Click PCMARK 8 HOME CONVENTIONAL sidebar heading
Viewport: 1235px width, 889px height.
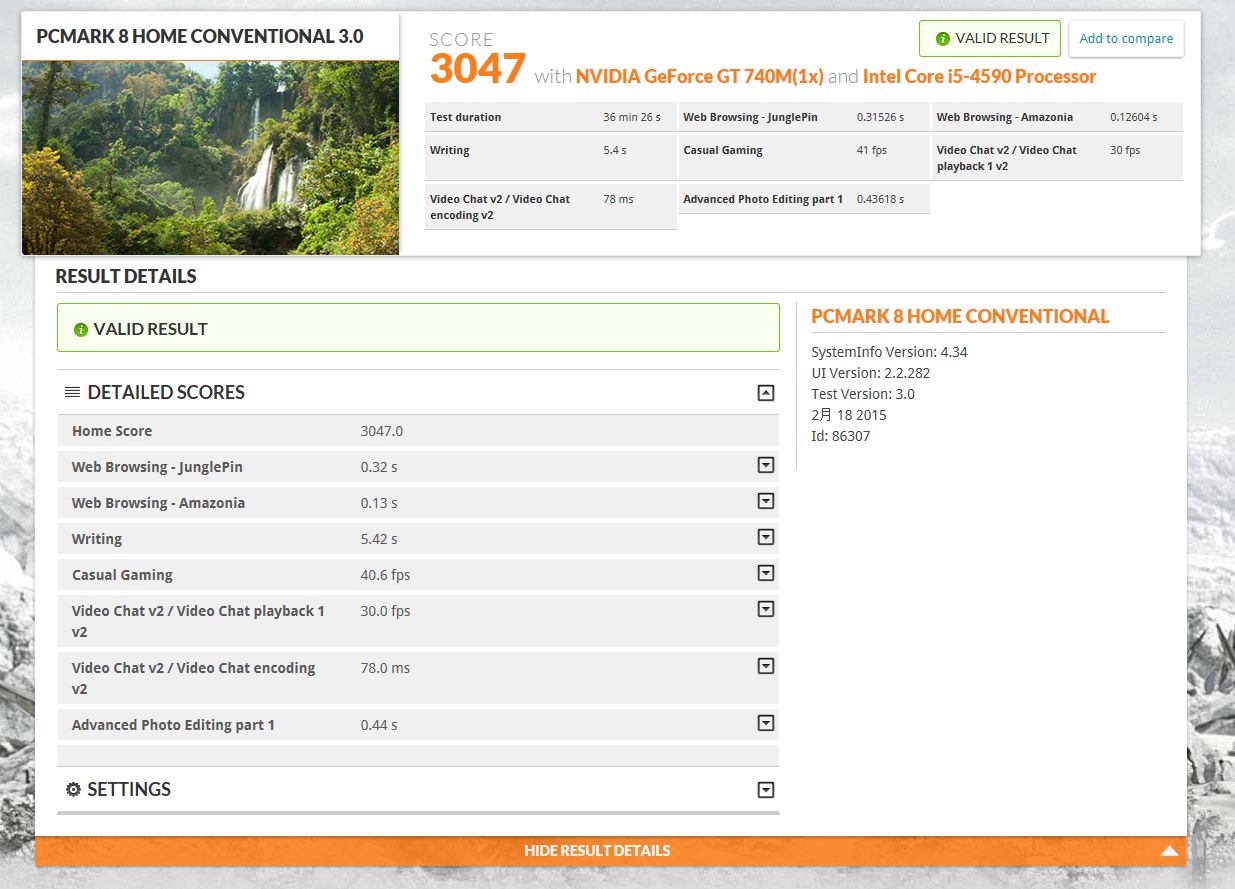[x=960, y=316]
